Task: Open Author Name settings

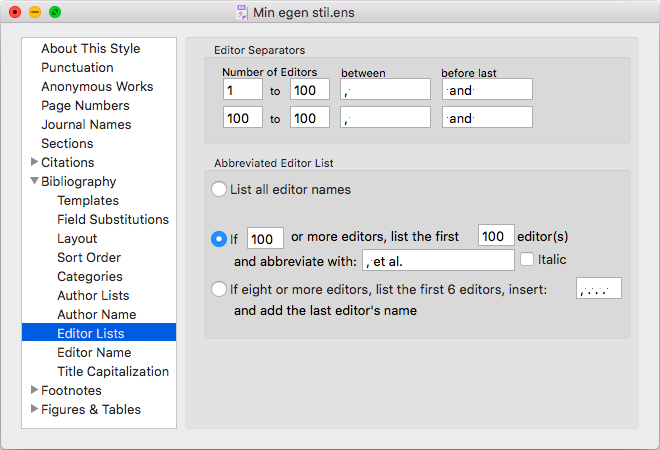Action: tap(96, 314)
